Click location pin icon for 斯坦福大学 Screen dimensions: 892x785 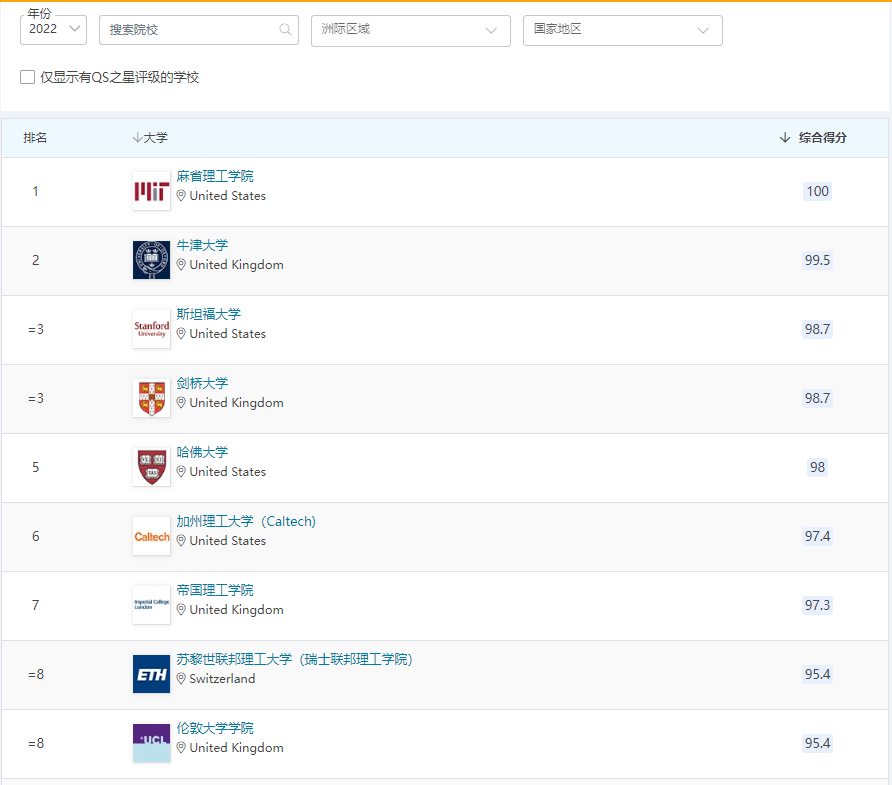[181, 333]
